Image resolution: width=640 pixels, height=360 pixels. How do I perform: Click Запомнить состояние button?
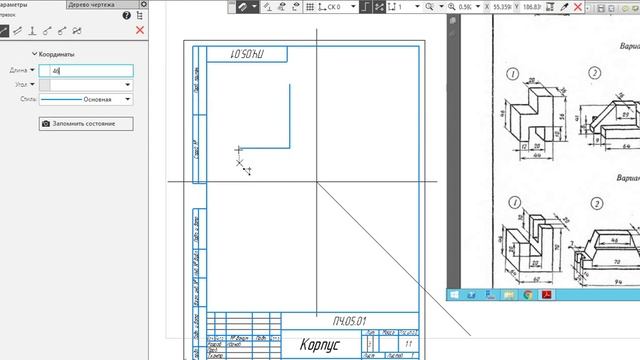86,124
